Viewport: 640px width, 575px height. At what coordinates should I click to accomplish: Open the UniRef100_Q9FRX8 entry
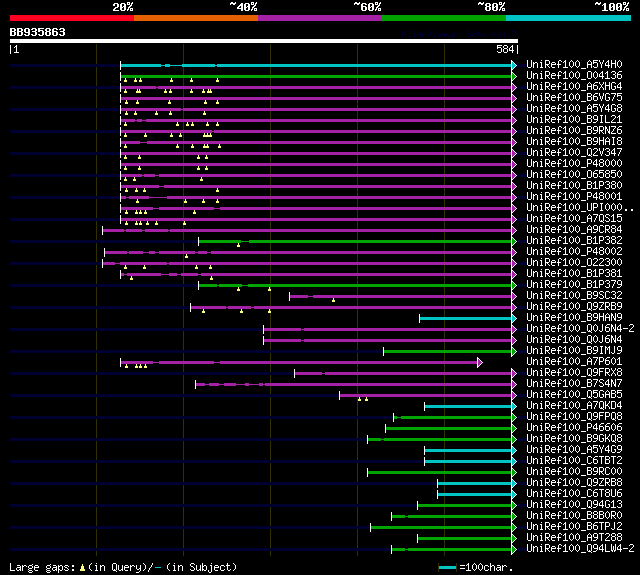click(574, 373)
